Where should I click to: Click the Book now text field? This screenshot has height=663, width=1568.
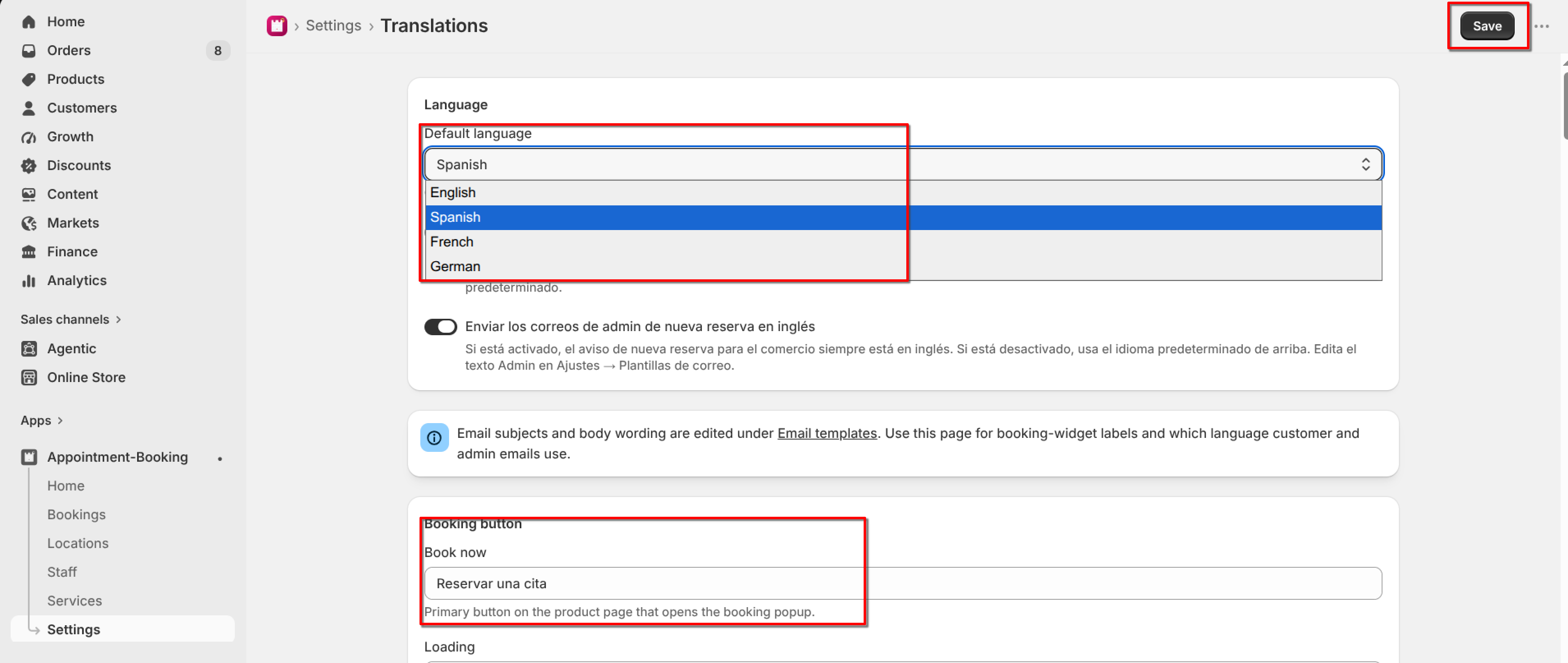pos(903,583)
